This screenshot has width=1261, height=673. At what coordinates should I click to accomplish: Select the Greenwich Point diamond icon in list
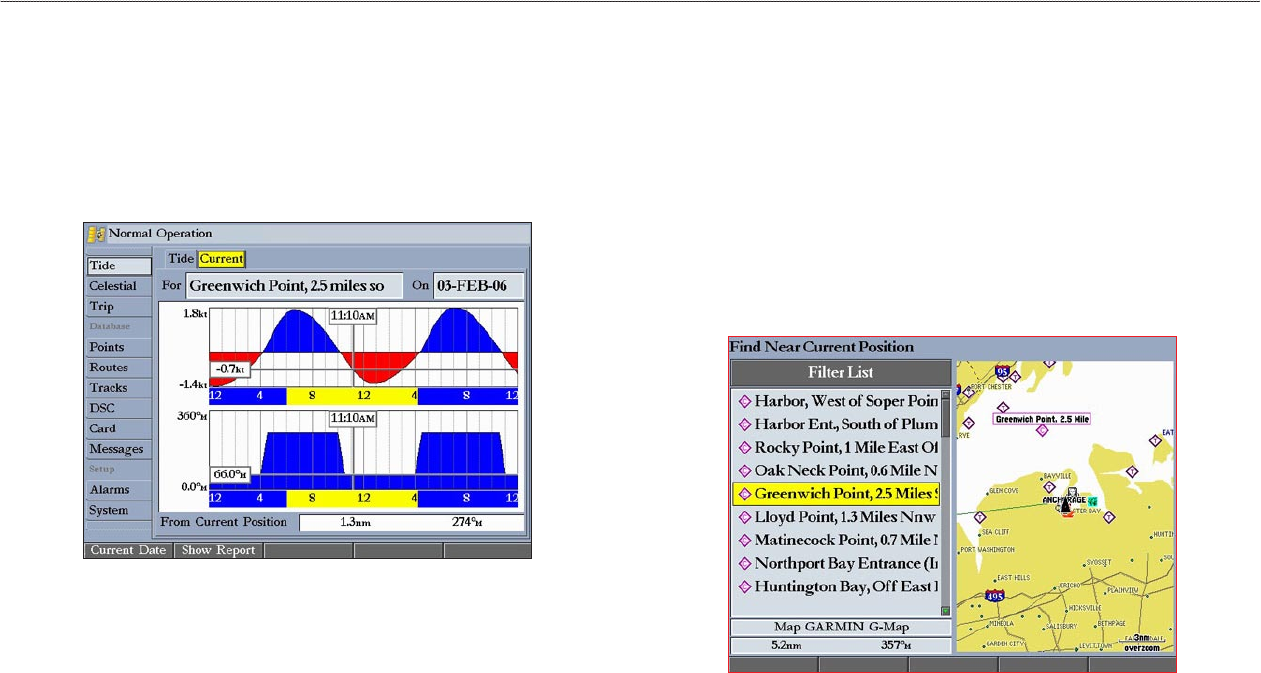744,494
